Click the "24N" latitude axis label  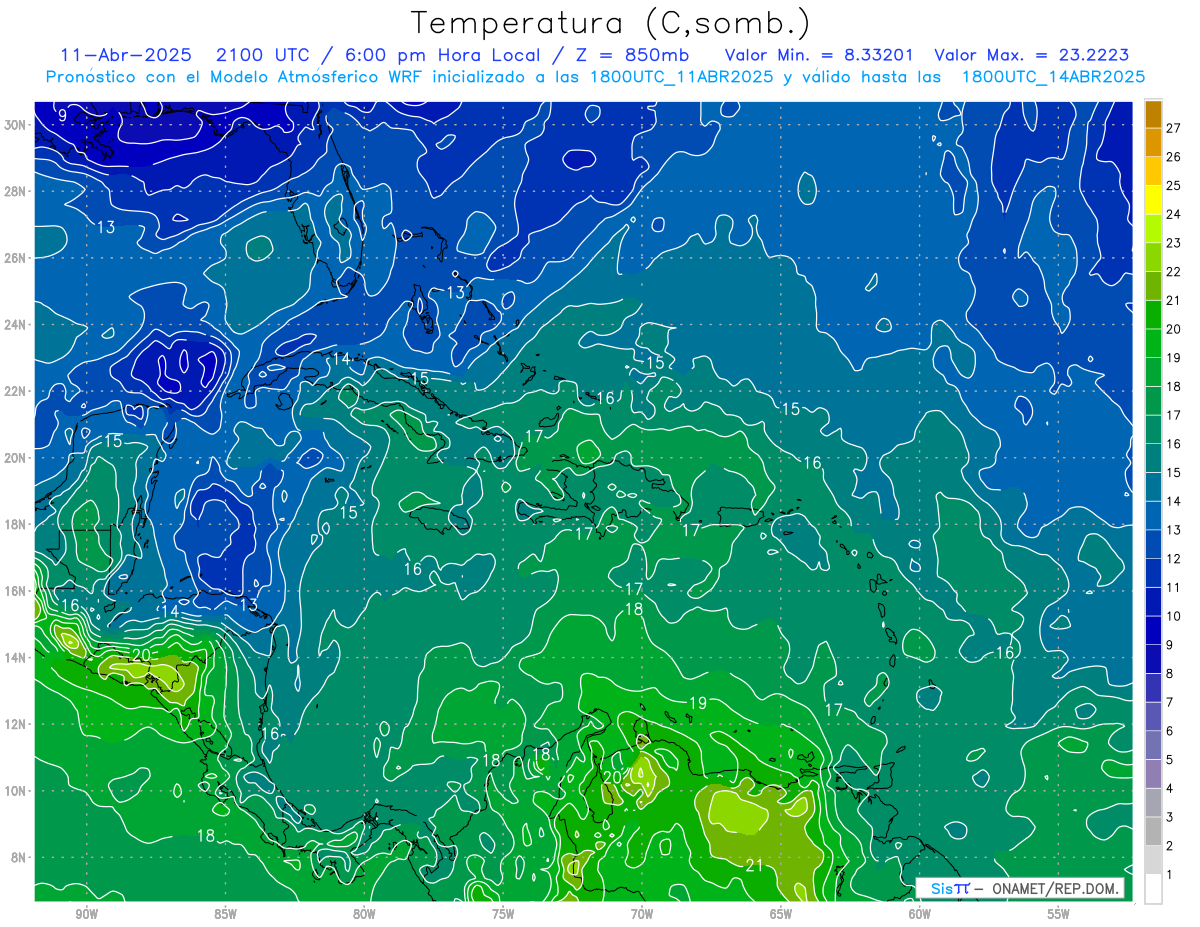[16, 325]
